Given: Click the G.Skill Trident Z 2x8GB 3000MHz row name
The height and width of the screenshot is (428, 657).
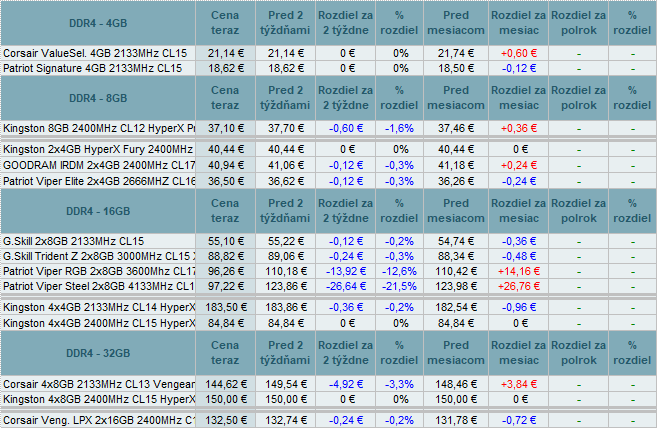Looking at the screenshot, I should pyautogui.click(x=99, y=256).
